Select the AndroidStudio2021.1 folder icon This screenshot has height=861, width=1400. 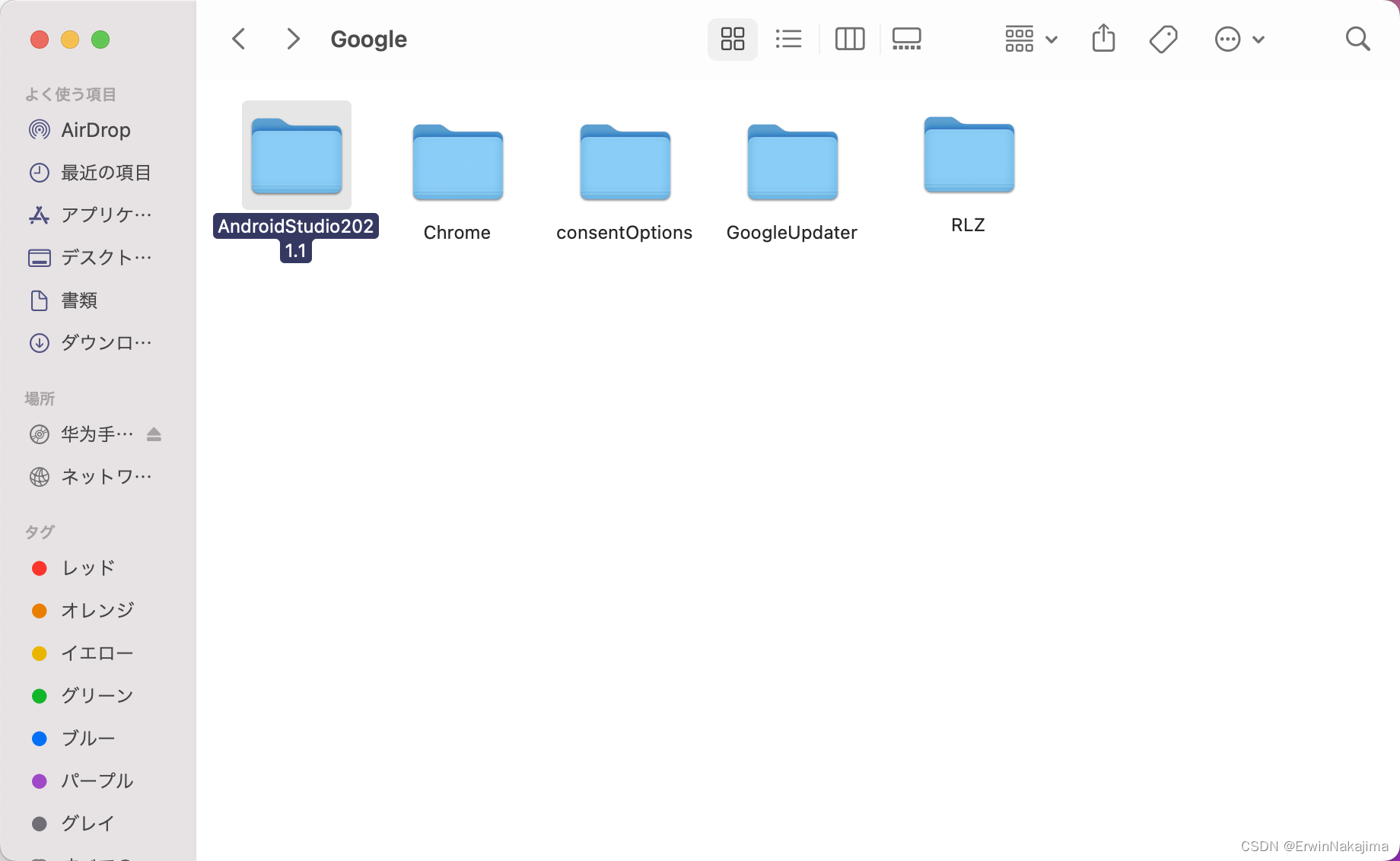point(297,155)
